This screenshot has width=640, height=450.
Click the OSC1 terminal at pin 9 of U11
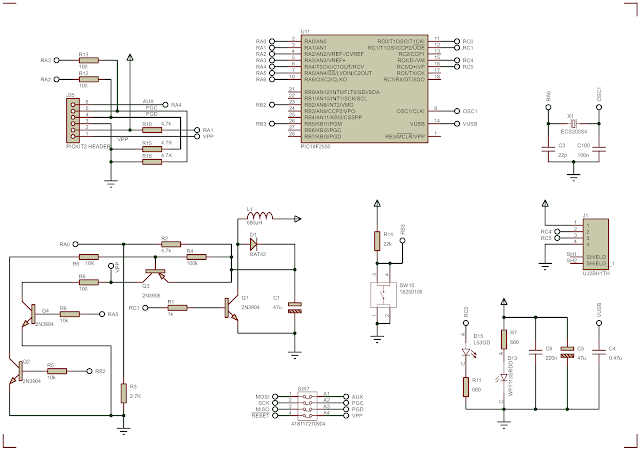pos(457,111)
